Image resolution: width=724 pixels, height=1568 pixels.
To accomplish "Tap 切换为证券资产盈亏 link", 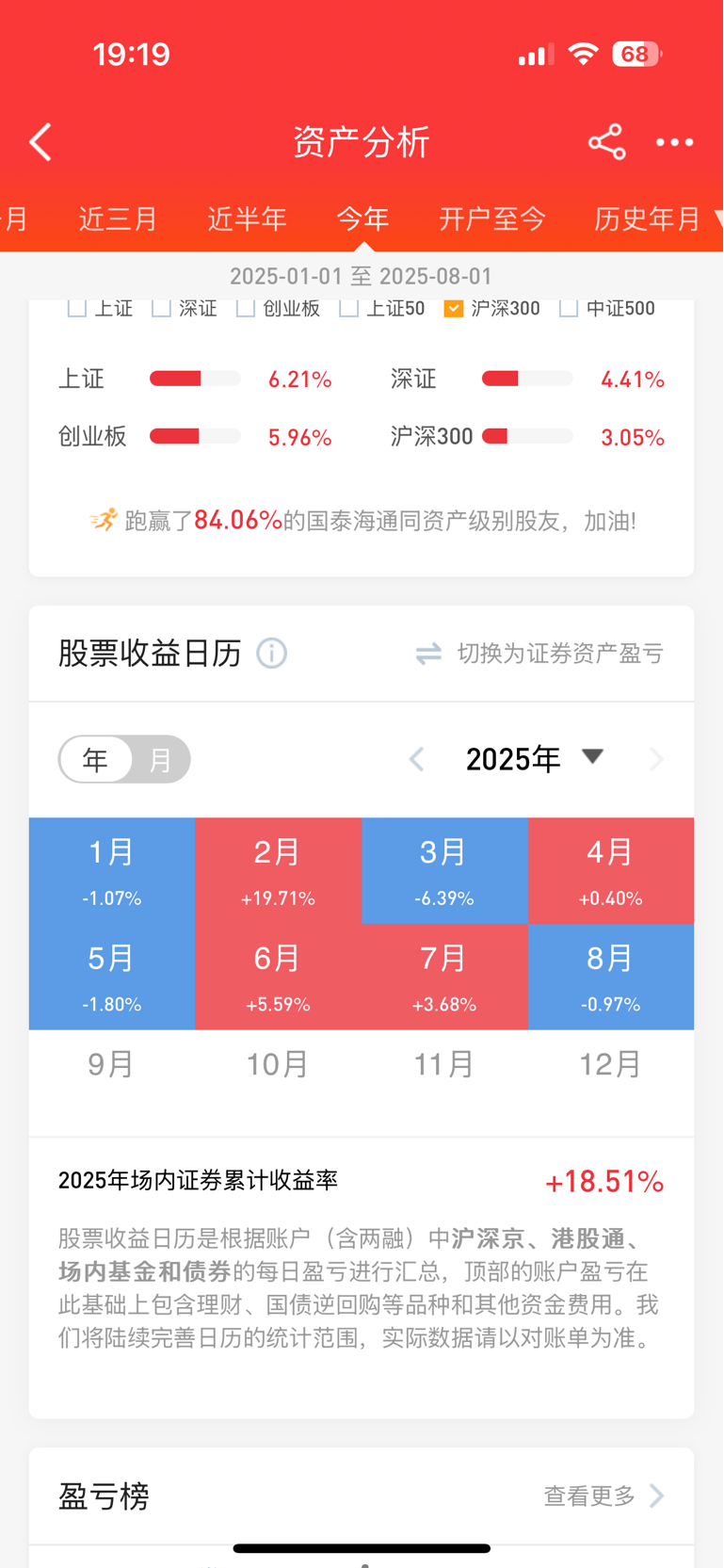I will pyautogui.click(x=560, y=654).
